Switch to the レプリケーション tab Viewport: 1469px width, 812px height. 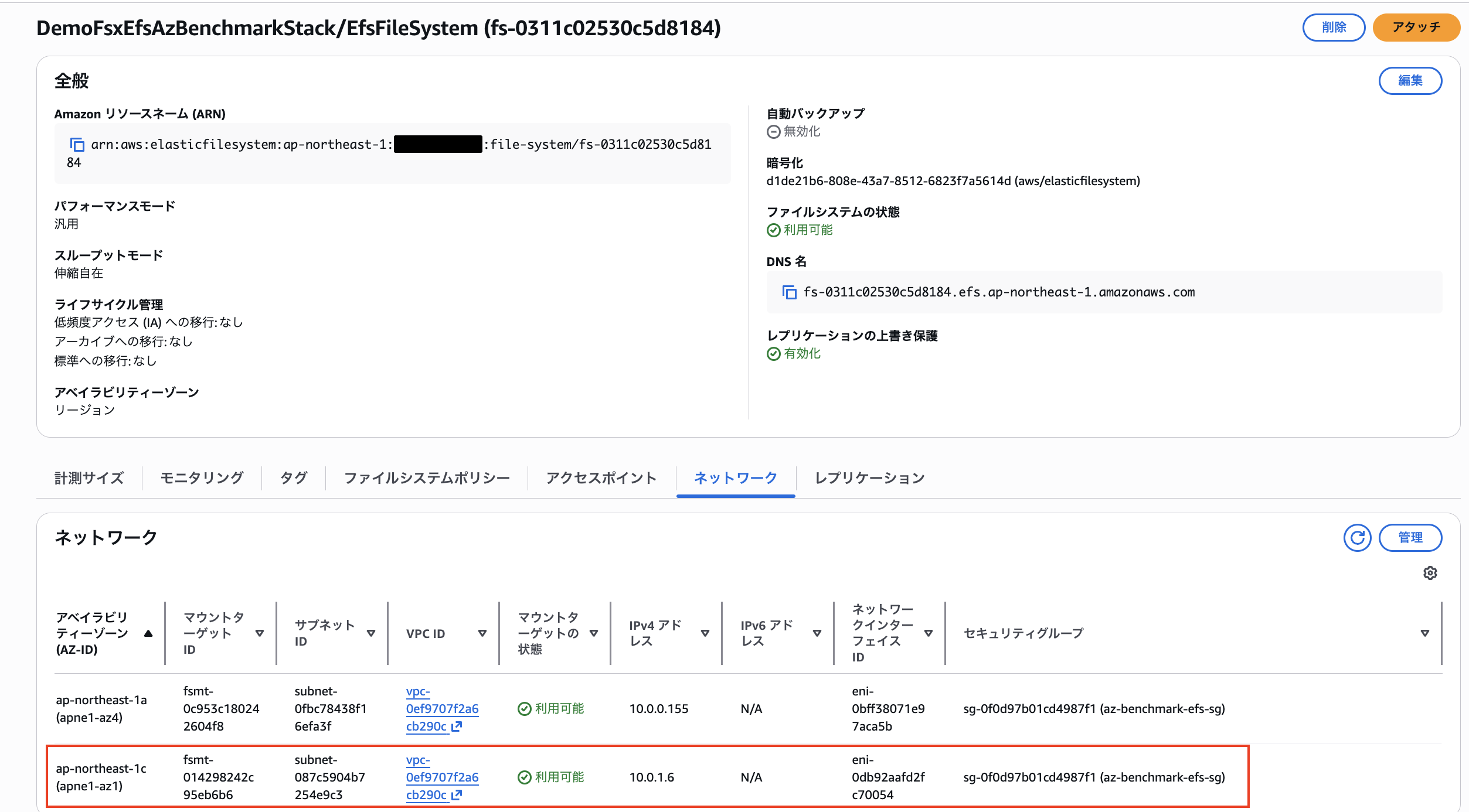click(869, 478)
